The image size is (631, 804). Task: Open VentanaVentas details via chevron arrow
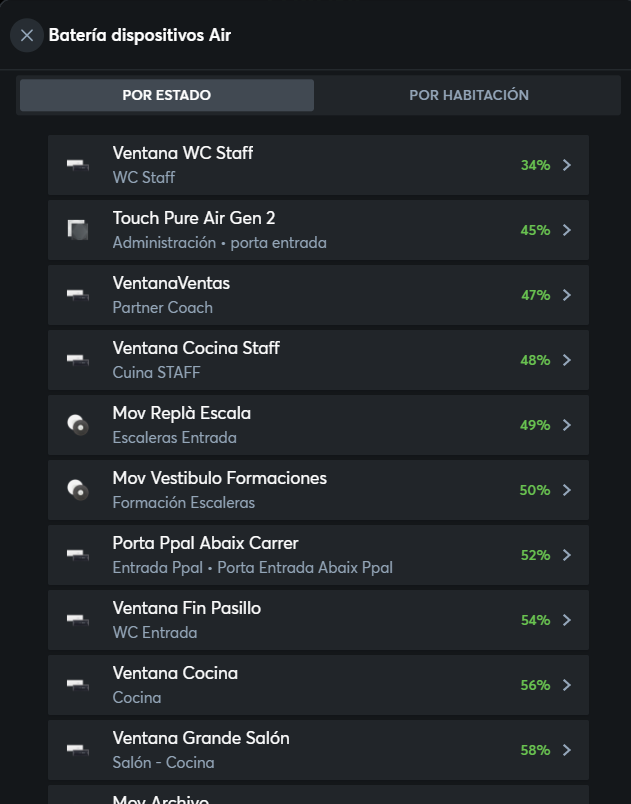[567, 295]
